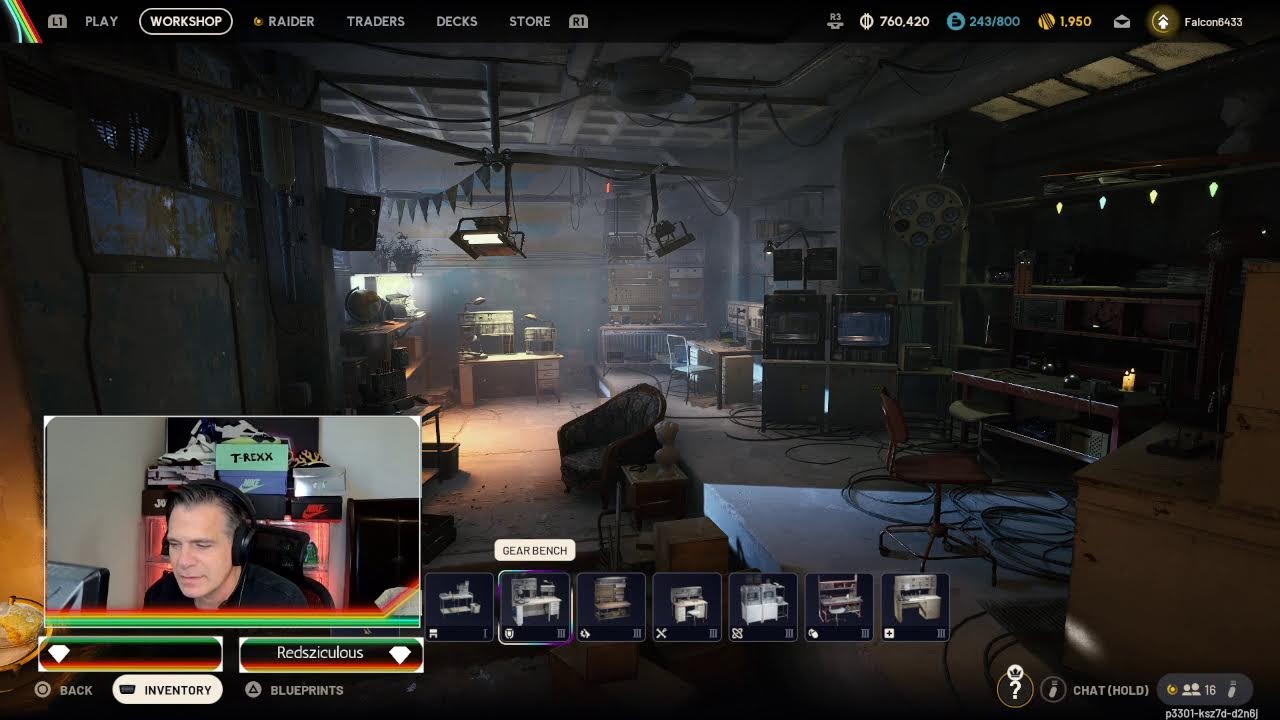Click the circle icon next to BACK
This screenshot has height=720, width=1280.
click(x=43, y=689)
